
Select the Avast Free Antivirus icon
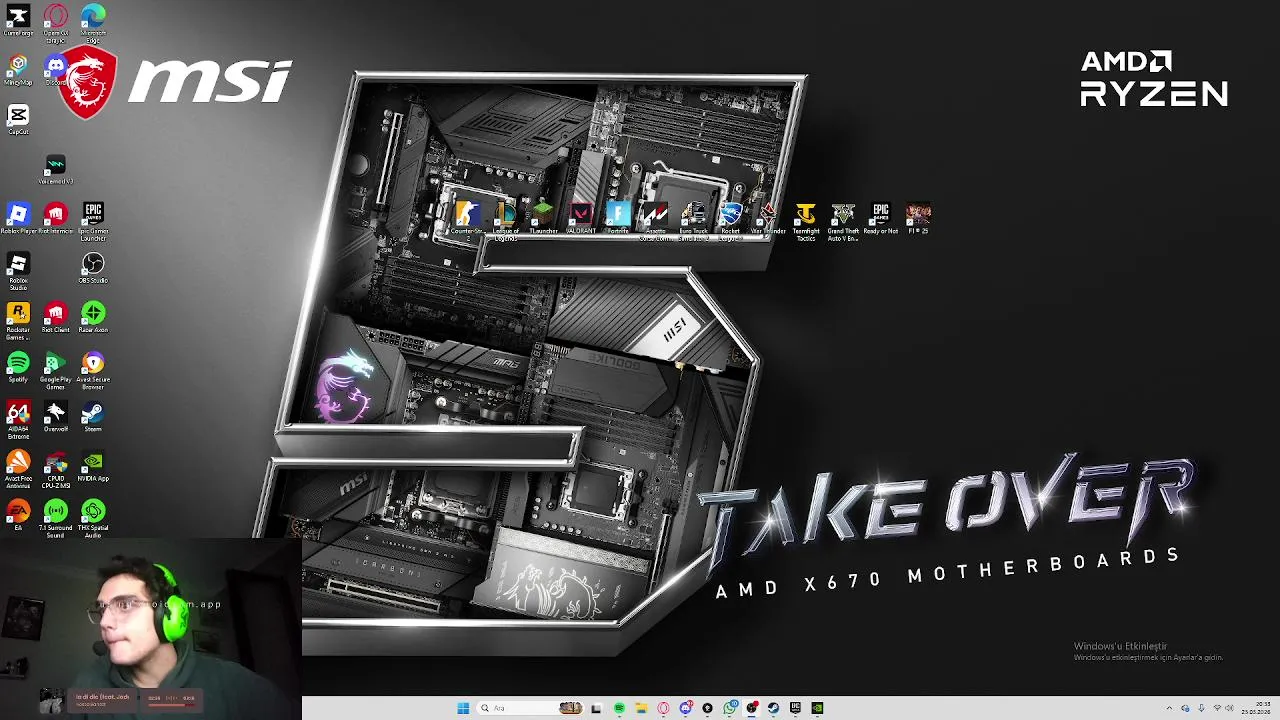coord(18,469)
